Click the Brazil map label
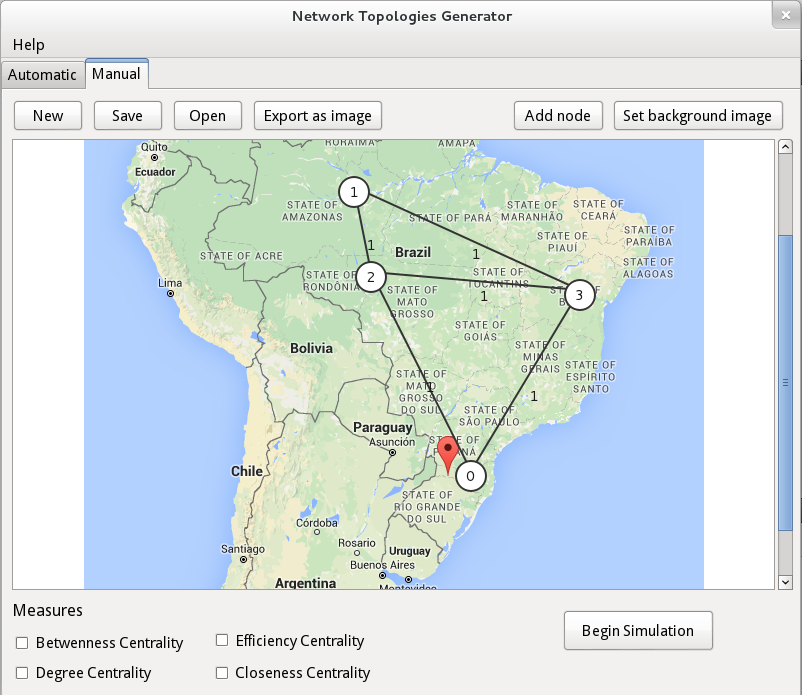 tap(413, 252)
